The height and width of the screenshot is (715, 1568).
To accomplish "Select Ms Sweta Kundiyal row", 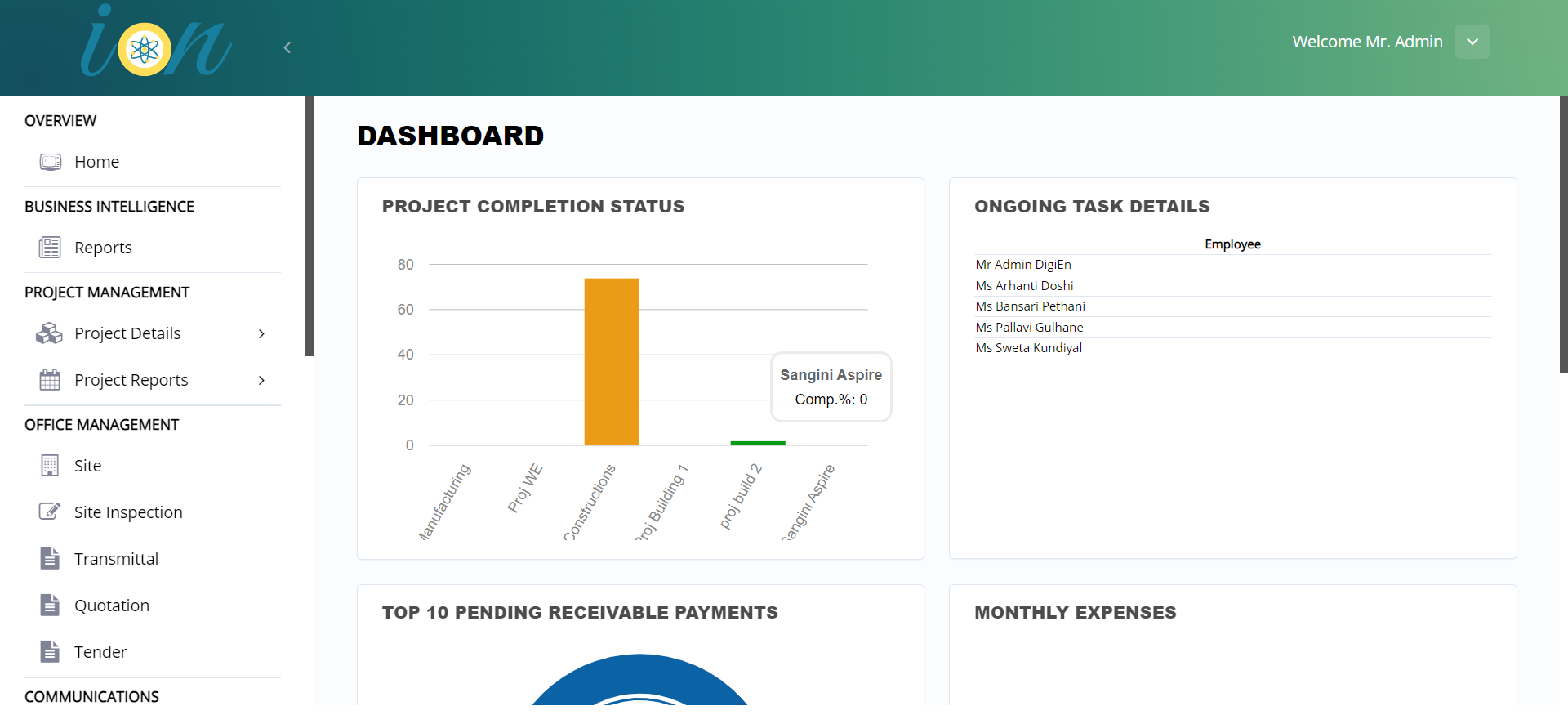I will click(x=1233, y=348).
